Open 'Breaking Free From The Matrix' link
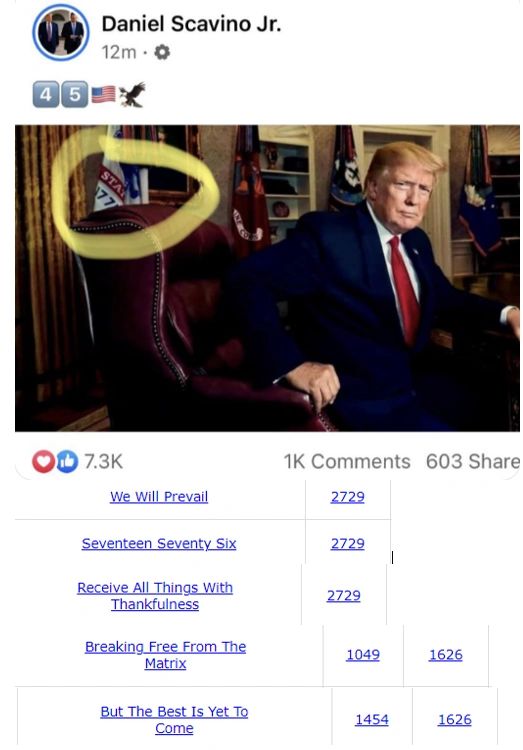The width and height of the screenshot is (523, 750). pos(166,655)
